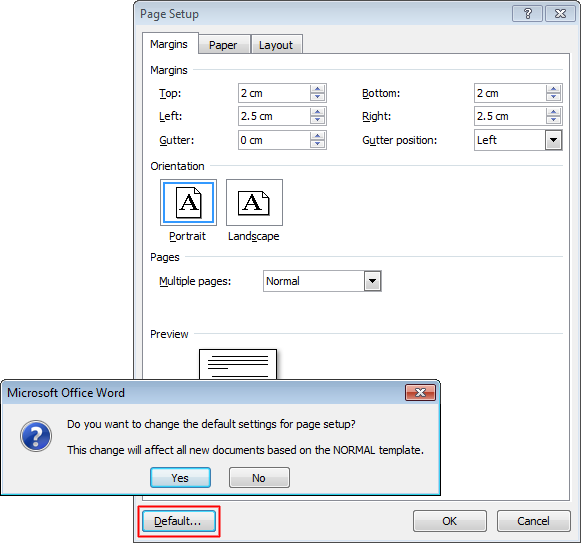Decrease the Left margin value

pyautogui.click(x=318, y=120)
